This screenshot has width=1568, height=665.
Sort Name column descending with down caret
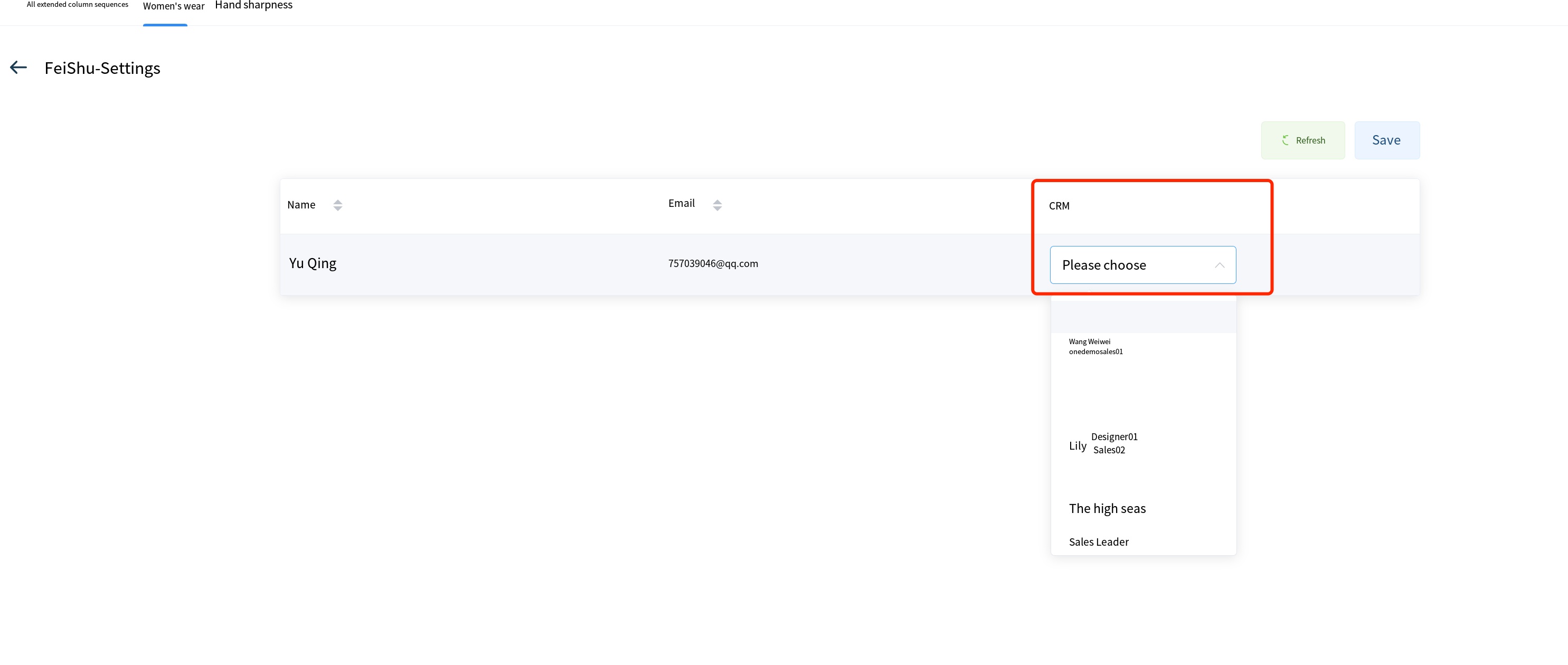point(338,208)
